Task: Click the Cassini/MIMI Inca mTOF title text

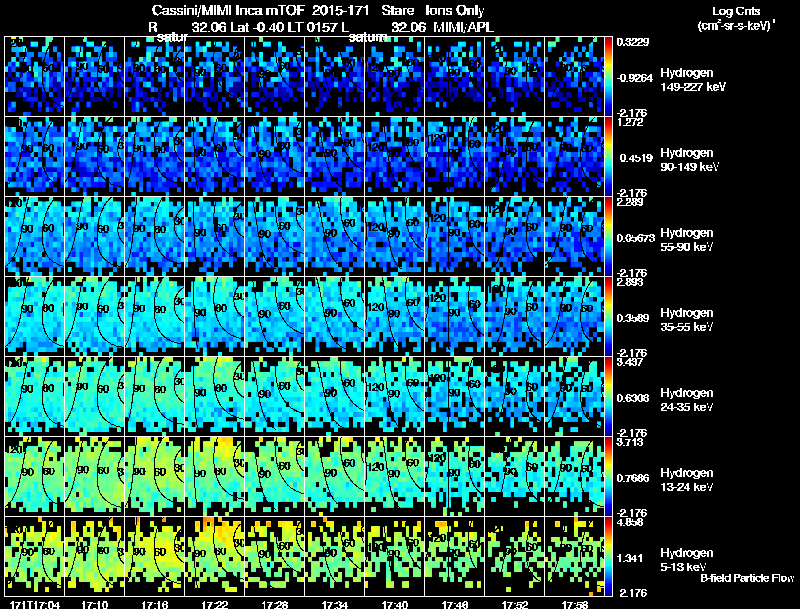Action: [x=228, y=11]
